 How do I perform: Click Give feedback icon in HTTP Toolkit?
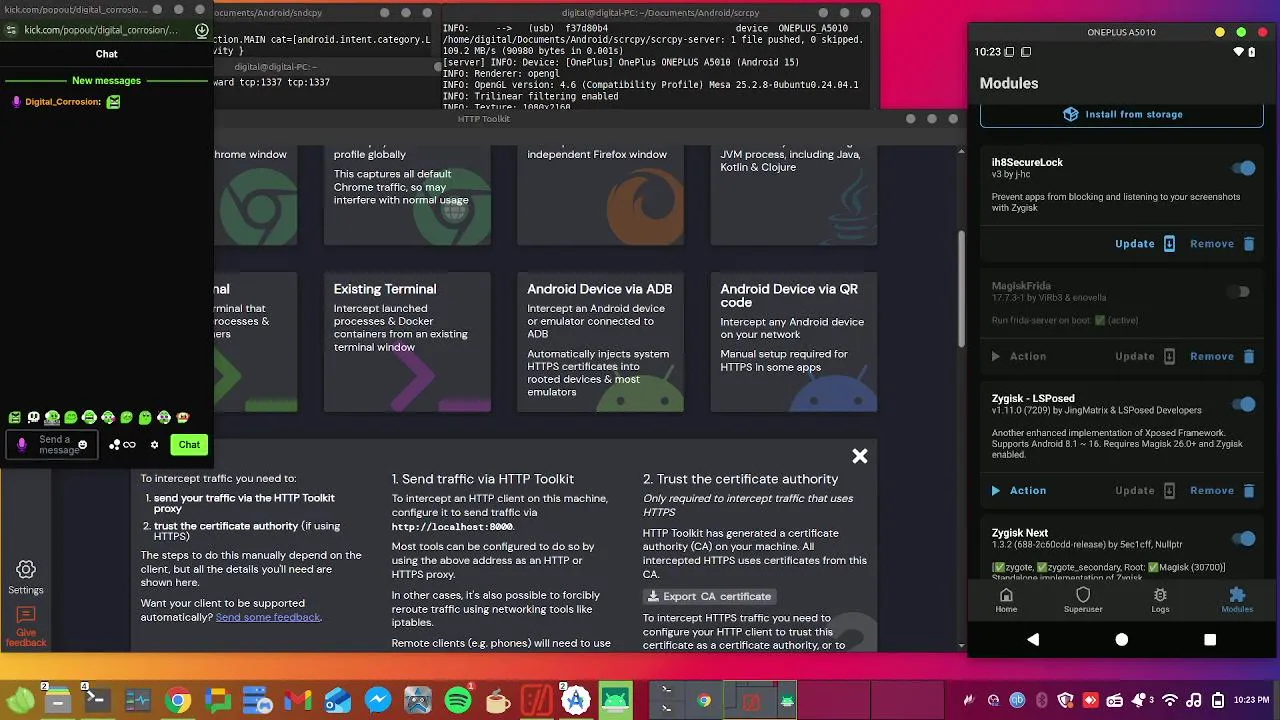(x=26, y=626)
